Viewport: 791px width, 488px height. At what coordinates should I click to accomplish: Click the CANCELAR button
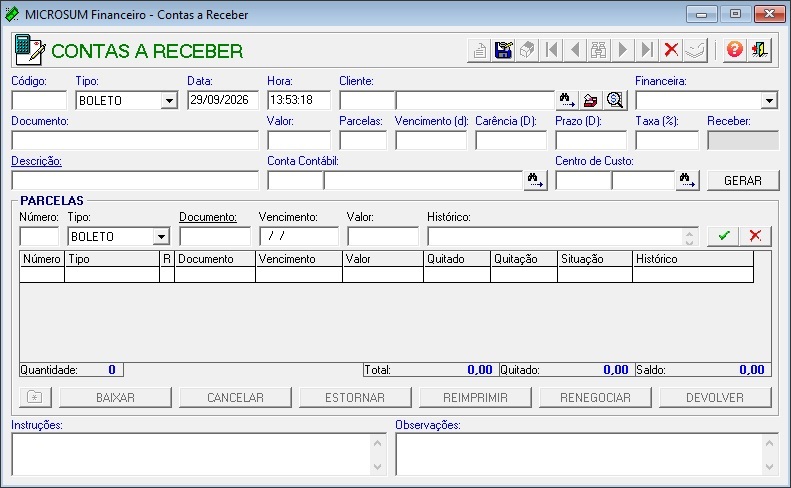(x=235, y=397)
